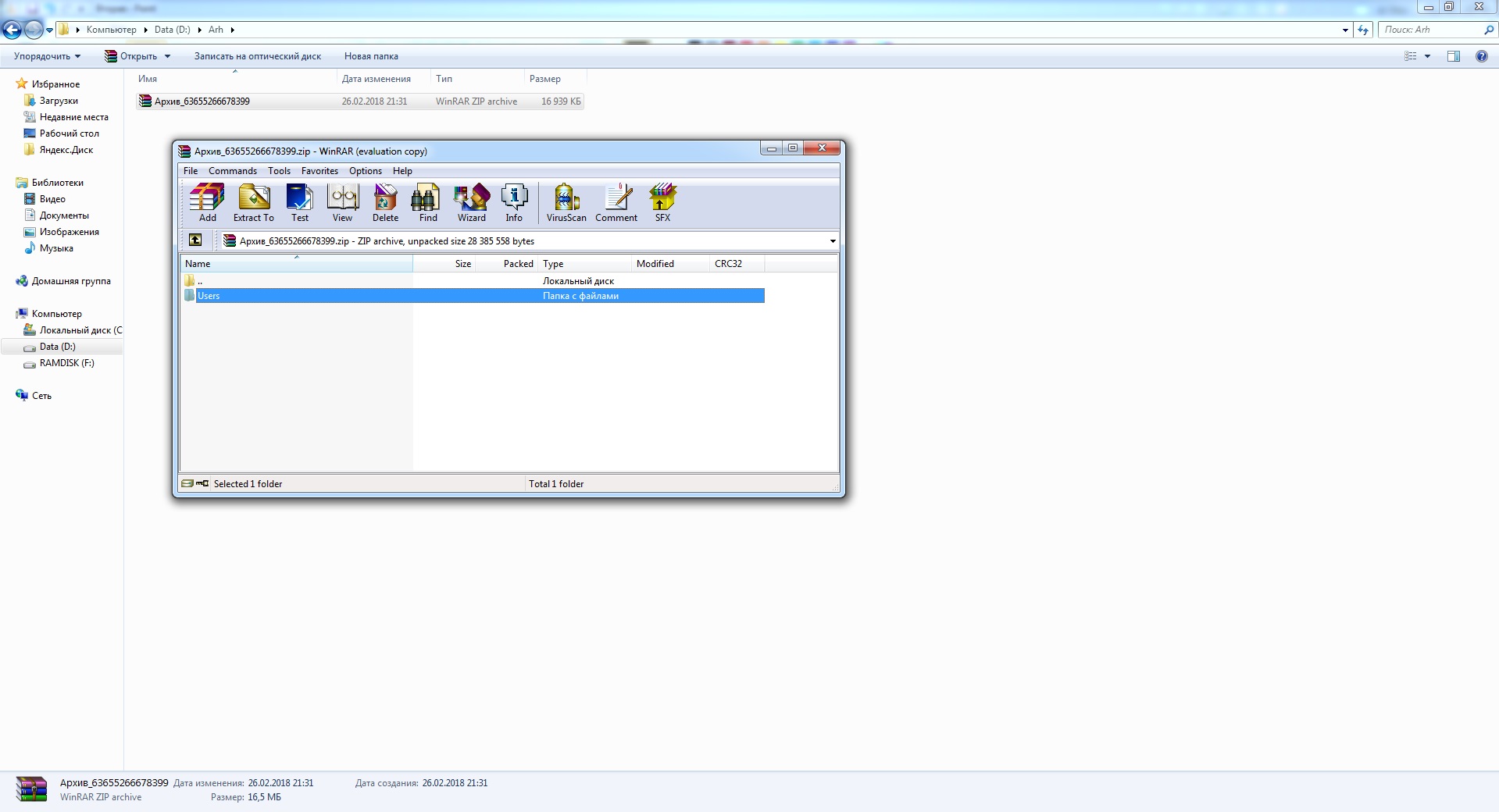Sort by Type column in WinRAR

click(584, 264)
